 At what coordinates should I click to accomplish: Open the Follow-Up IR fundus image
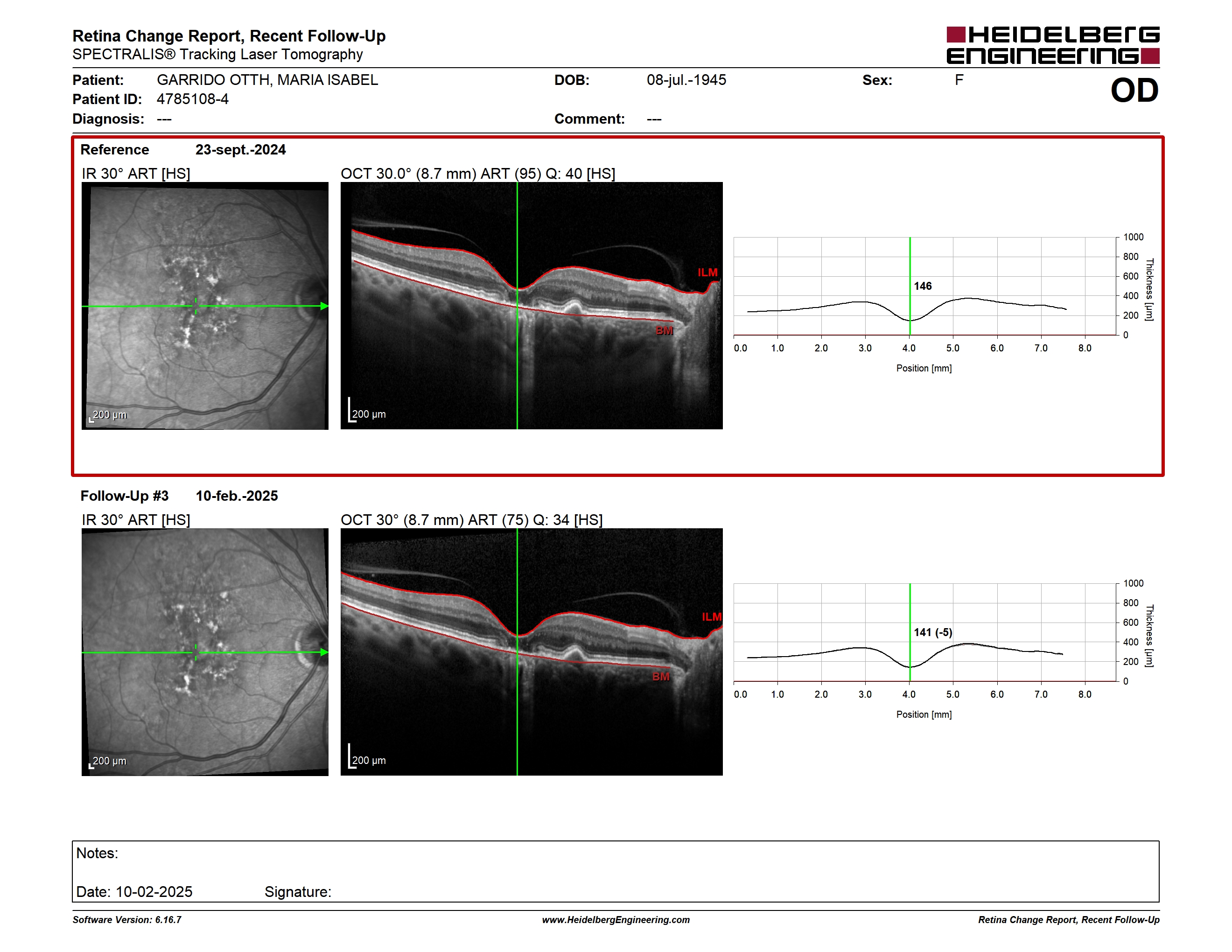click(x=205, y=652)
